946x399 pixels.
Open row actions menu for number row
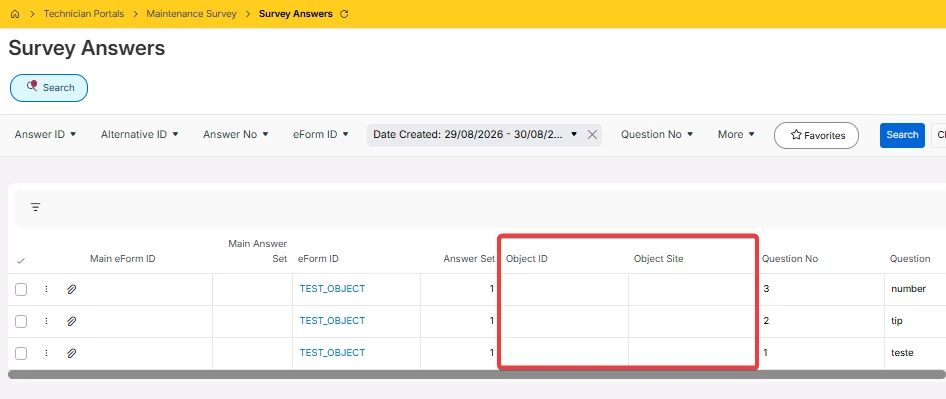click(x=46, y=289)
